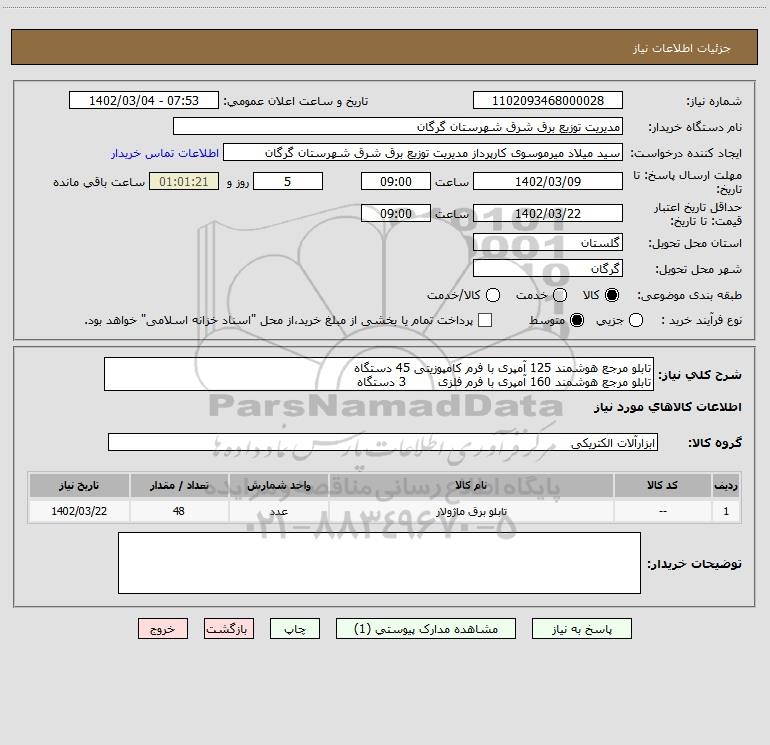
Task: Click the شماره نیاز number field
Action: tap(548, 100)
